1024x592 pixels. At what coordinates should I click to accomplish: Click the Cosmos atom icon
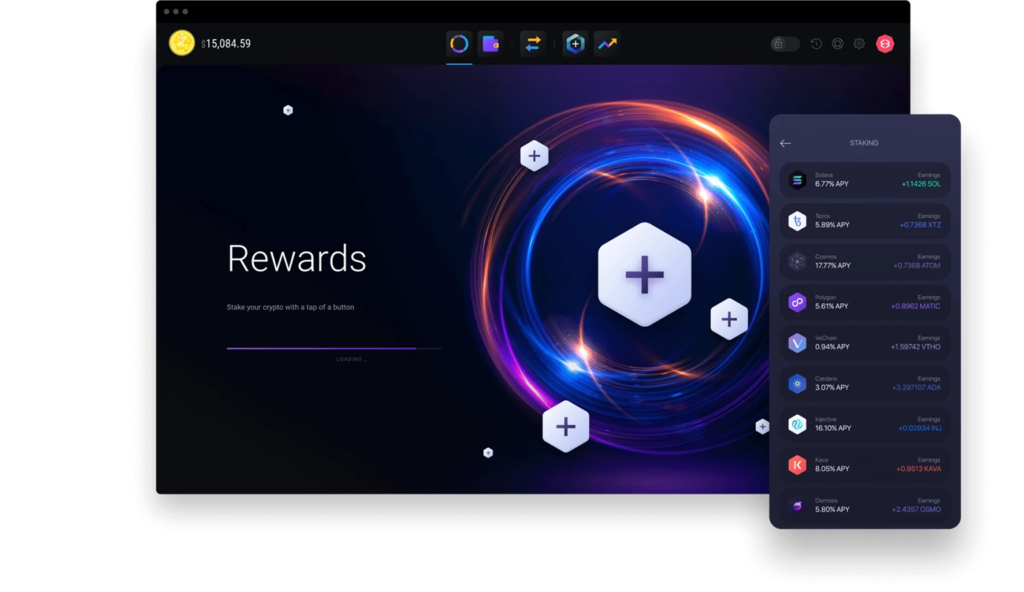797,262
